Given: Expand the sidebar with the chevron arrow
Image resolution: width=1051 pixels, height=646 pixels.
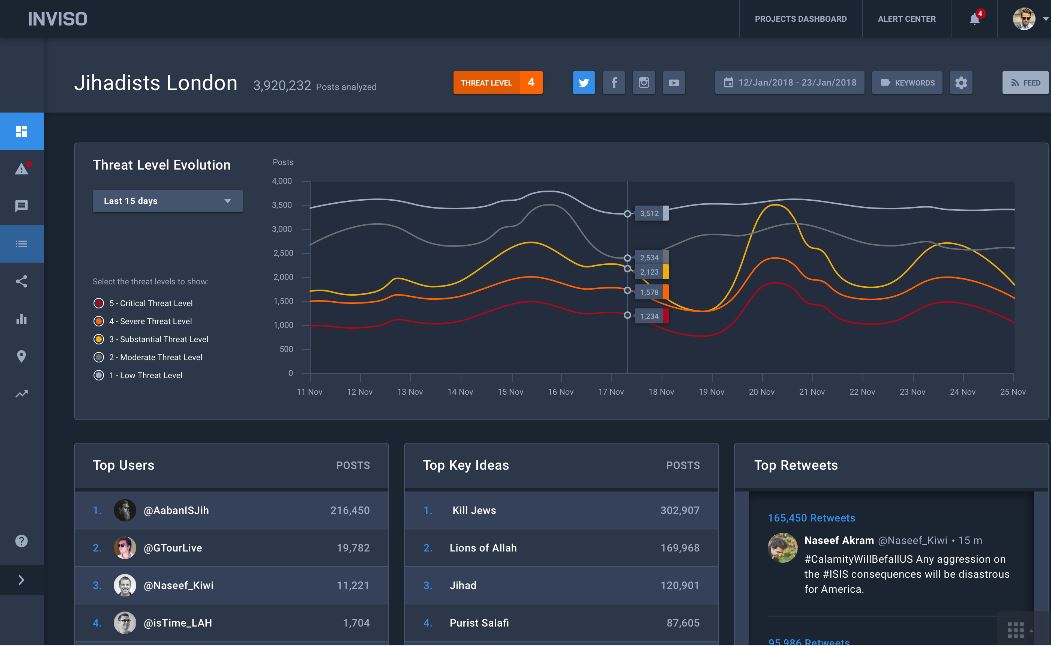Looking at the screenshot, I should [21, 580].
